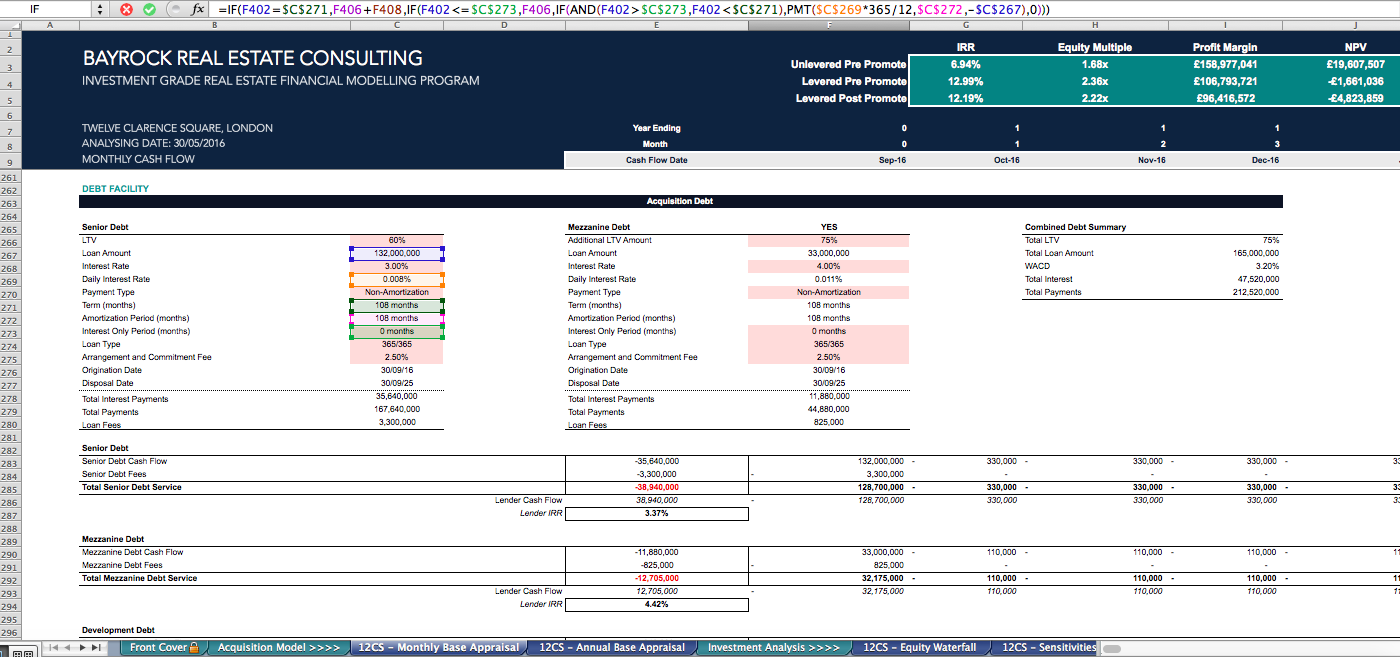The image size is (1400, 657).
Task: Click the DEBT FACILITY section heading
Action: pyautogui.click(x=115, y=189)
